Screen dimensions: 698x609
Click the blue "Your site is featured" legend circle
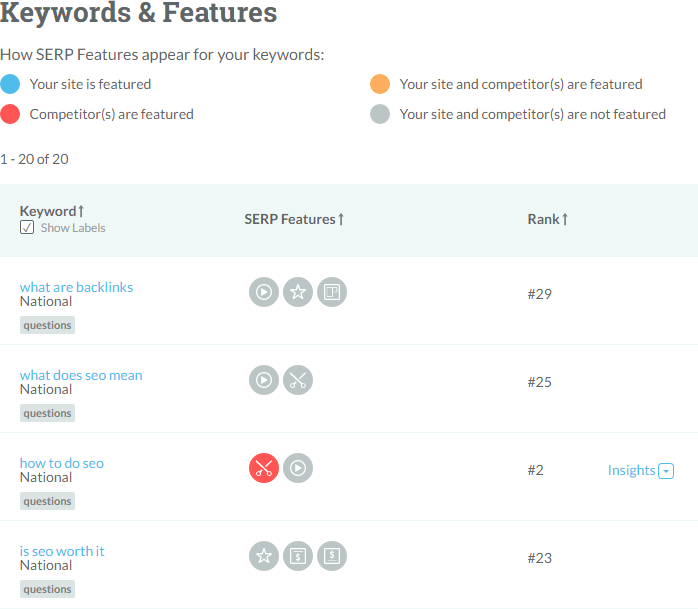[x=10, y=84]
